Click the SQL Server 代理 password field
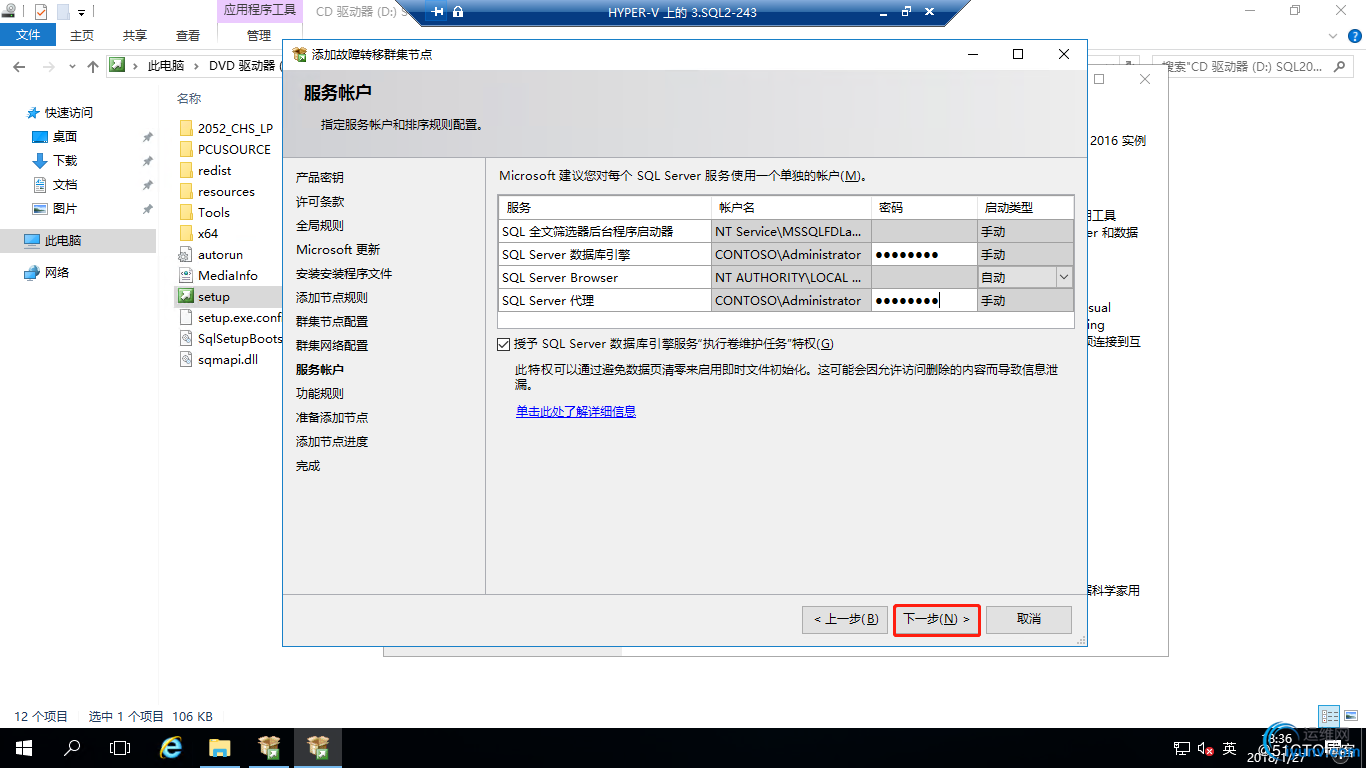 [x=924, y=300]
